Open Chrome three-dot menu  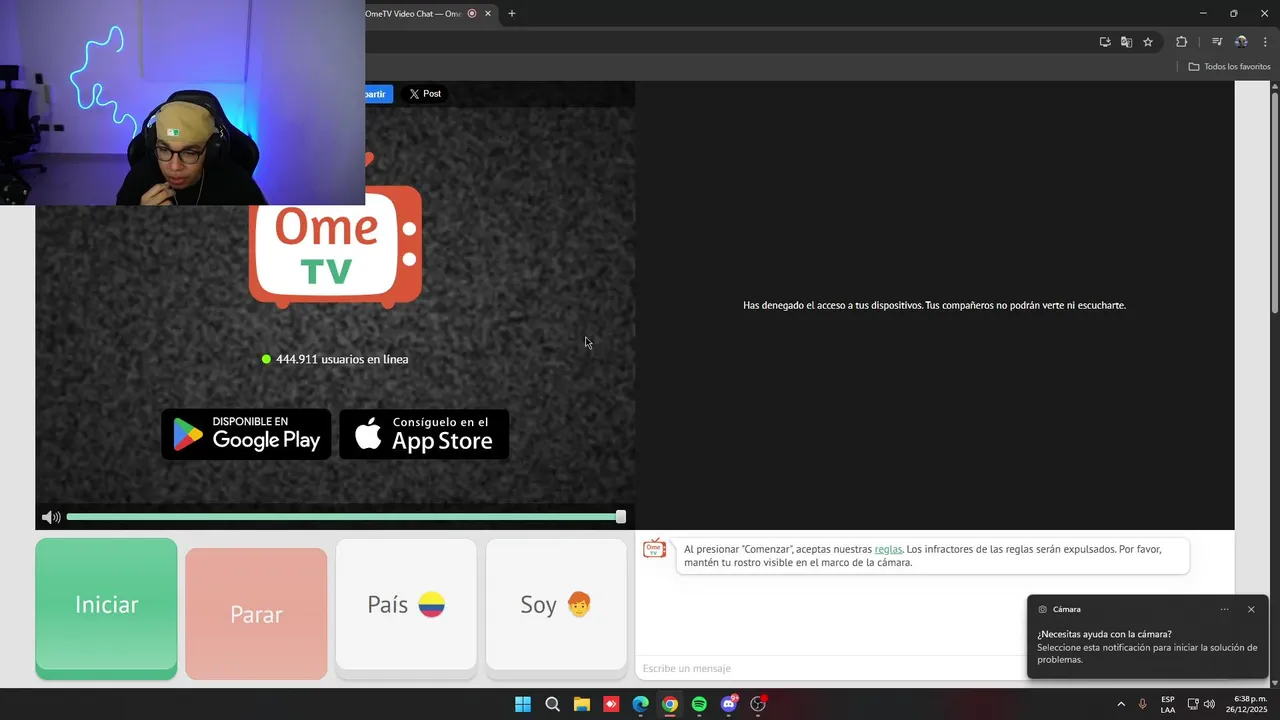(x=1265, y=42)
